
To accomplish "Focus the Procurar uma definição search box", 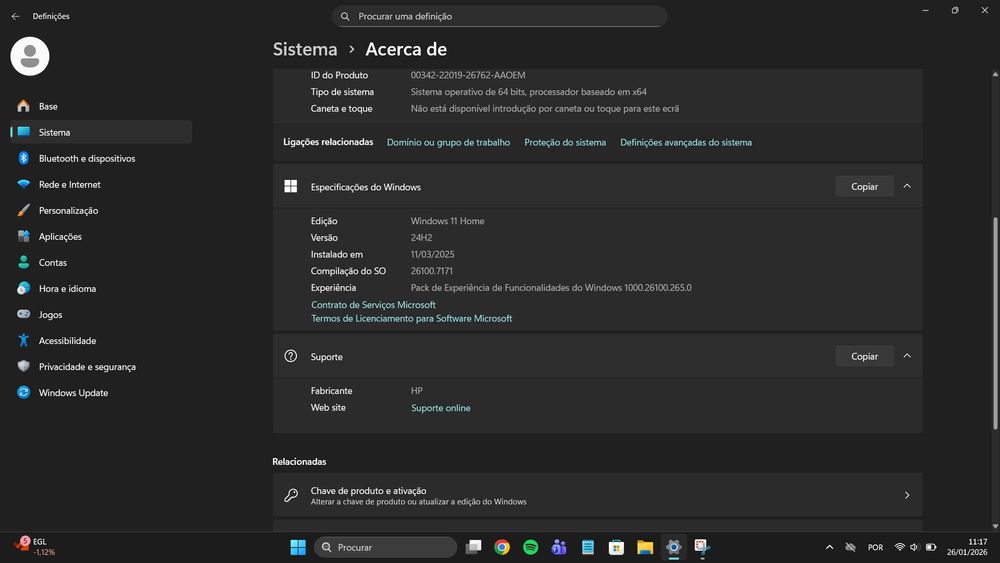I will tap(499, 16).
